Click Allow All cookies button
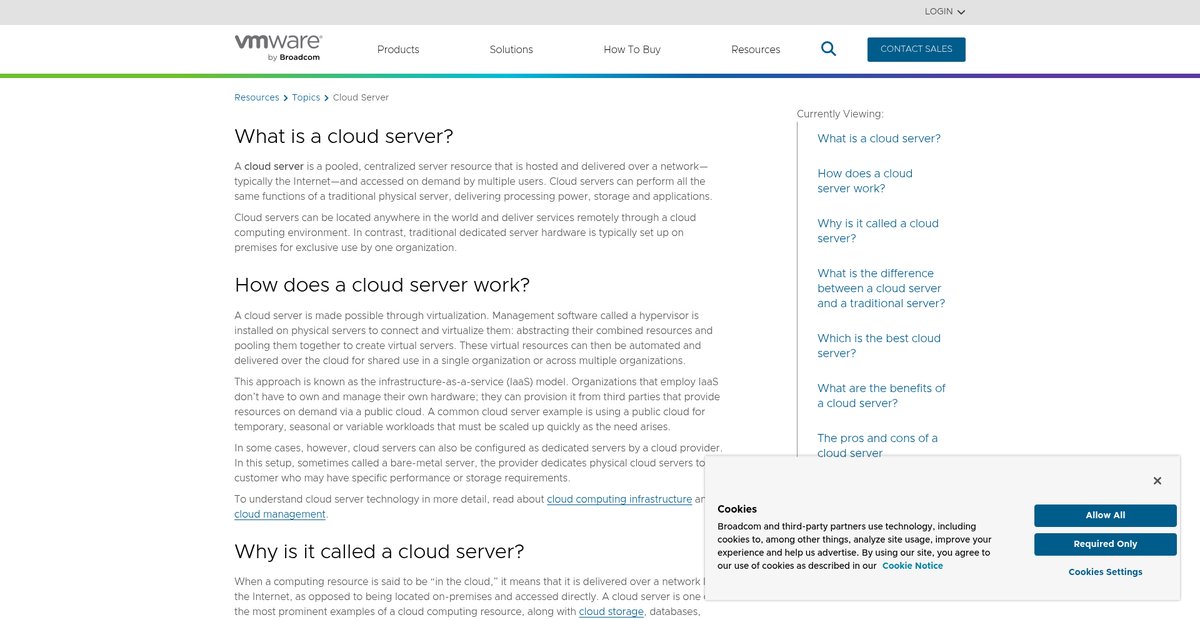The image size is (1200, 620). pos(1105,515)
